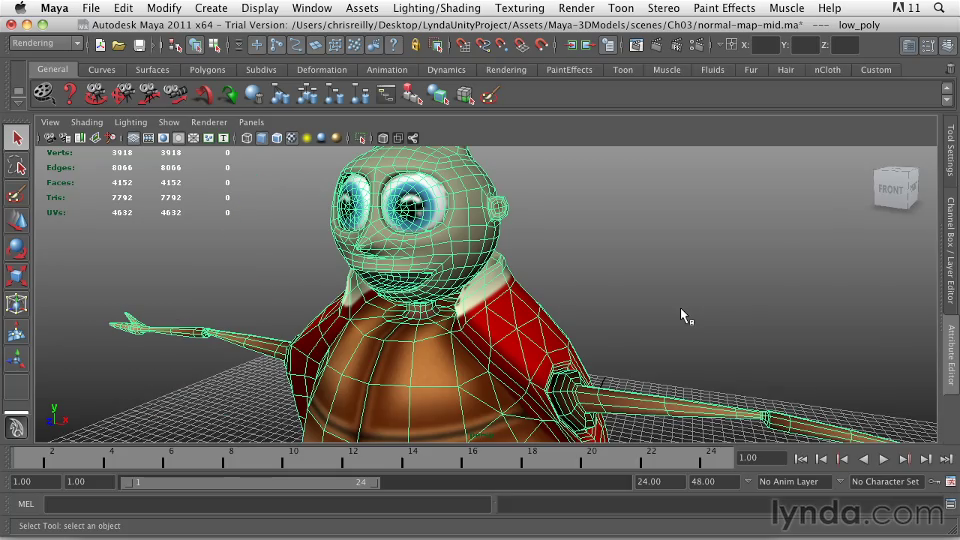Viewport: 960px width, 540px height.
Task: Click the Move tool cone icon
Action: pos(17,221)
